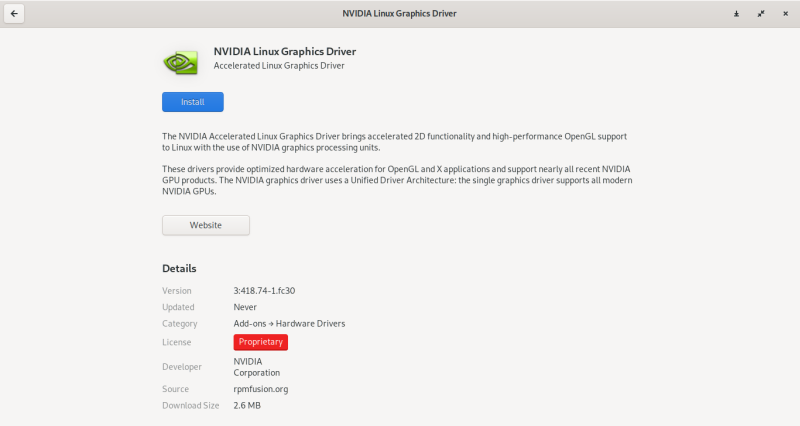
Task: Select the version number 3:418.74-1.fc30
Action: pos(264,291)
